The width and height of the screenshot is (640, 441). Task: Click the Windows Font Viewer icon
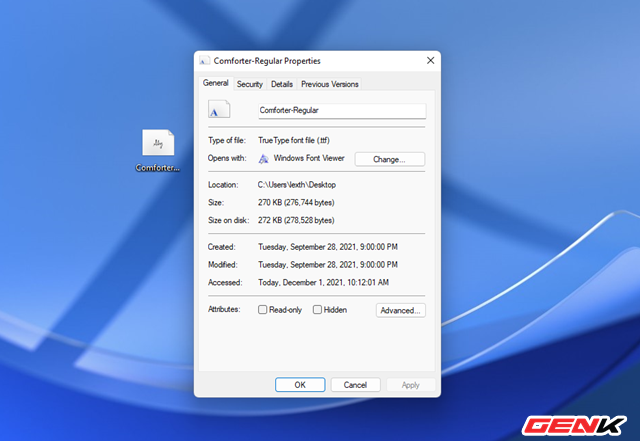pos(264,159)
